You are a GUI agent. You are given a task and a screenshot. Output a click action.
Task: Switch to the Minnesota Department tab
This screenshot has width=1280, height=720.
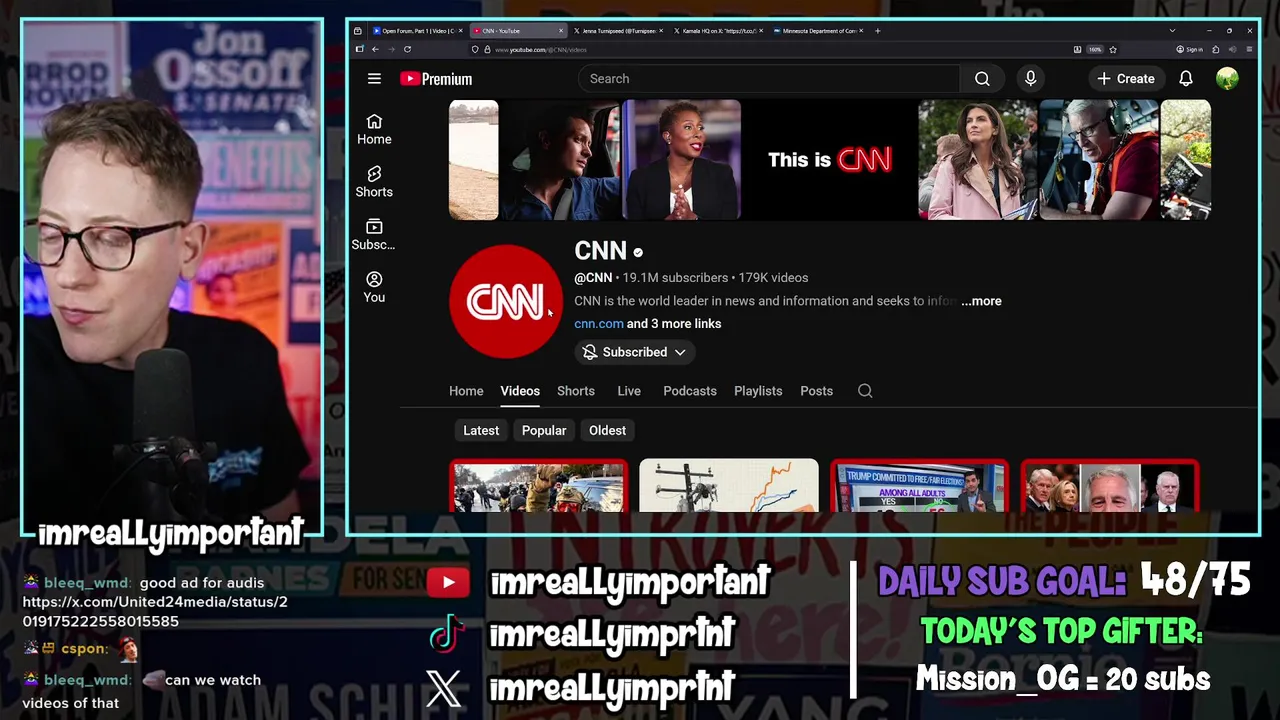click(819, 31)
